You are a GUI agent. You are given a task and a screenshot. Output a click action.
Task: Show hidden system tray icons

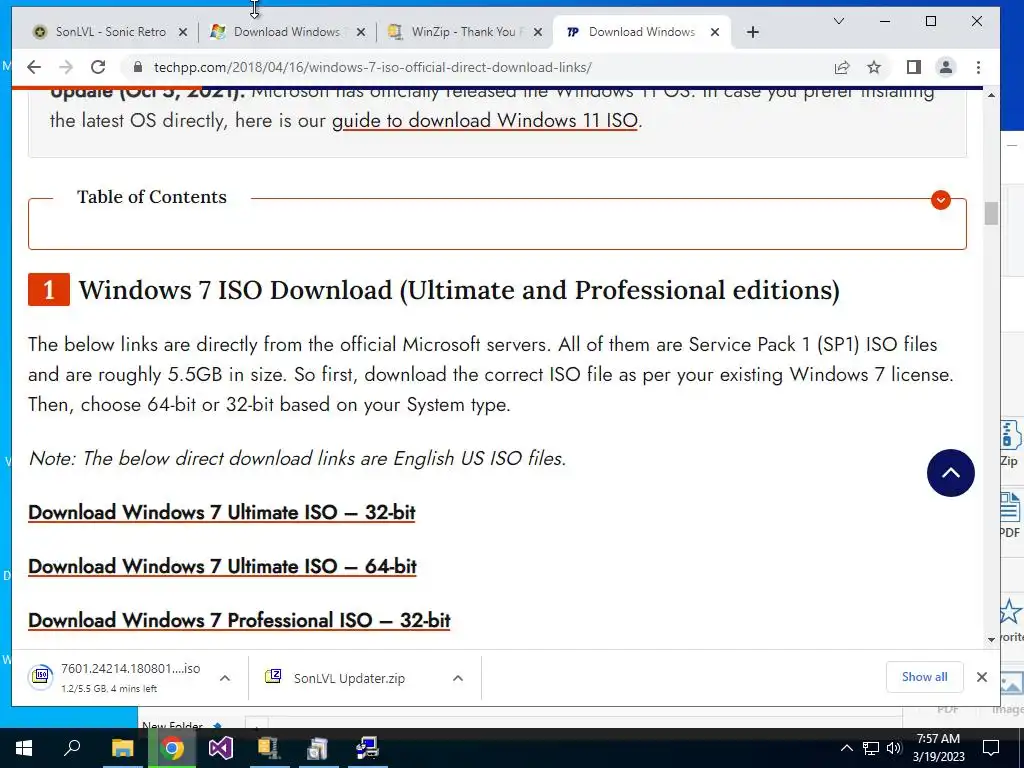point(846,748)
